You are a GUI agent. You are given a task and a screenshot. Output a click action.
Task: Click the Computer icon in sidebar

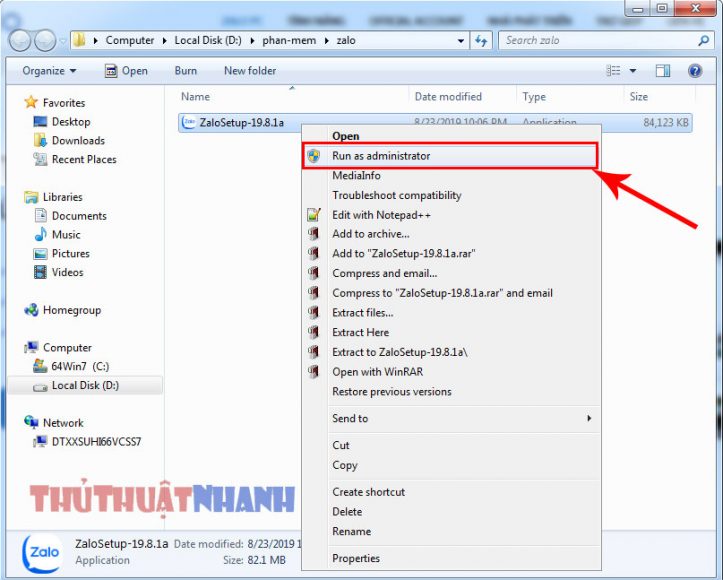(x=31, y=347)
